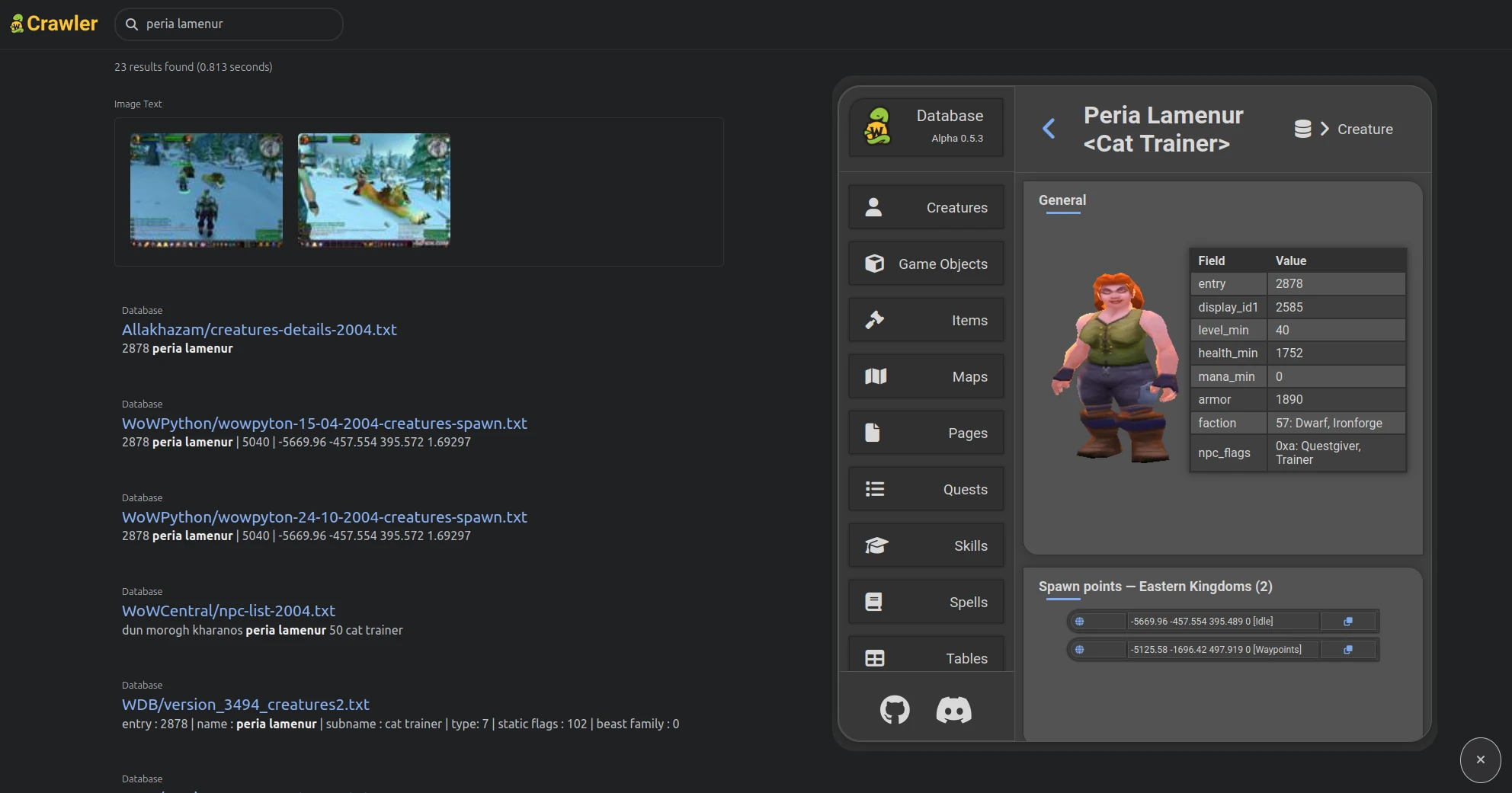The width and height of the screenshot is (1512, 793).
Task: Click the entry value 2878 cell
Action: click(1336, 283)
